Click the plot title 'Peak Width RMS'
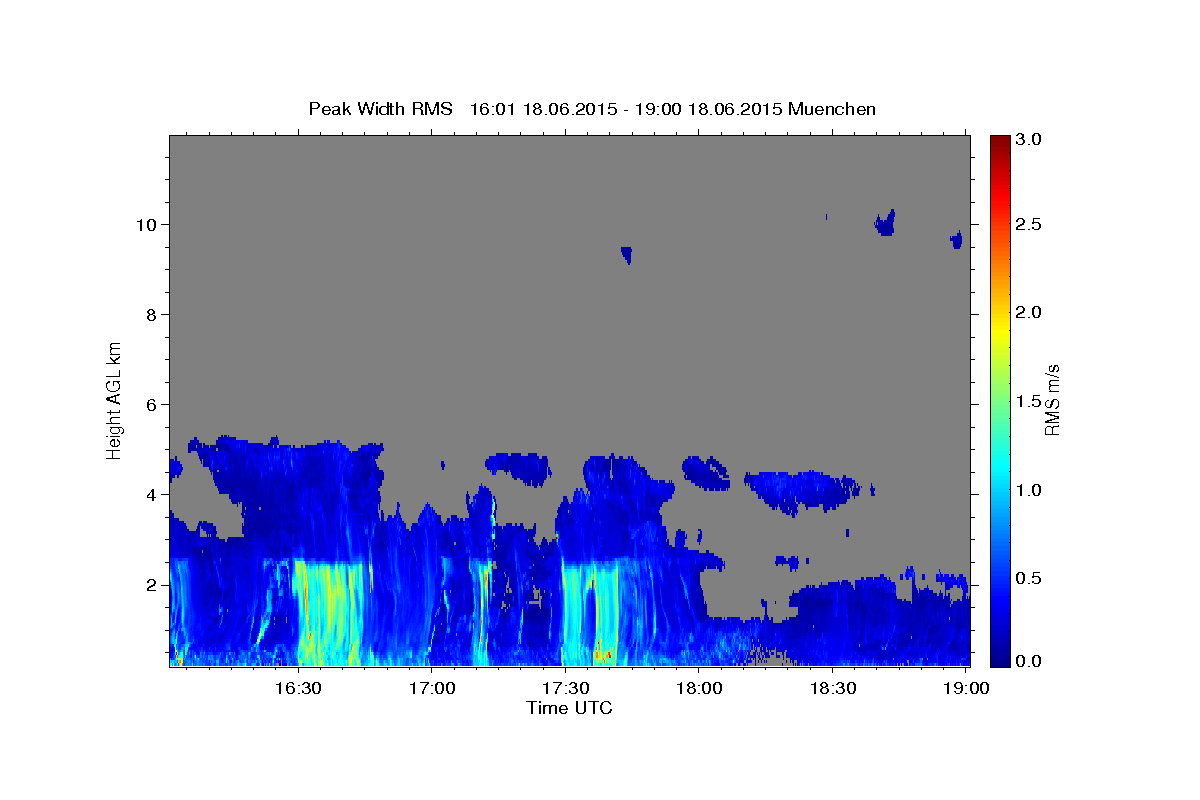Viewport: 1200px width, 800px height. tap(380, 109)
